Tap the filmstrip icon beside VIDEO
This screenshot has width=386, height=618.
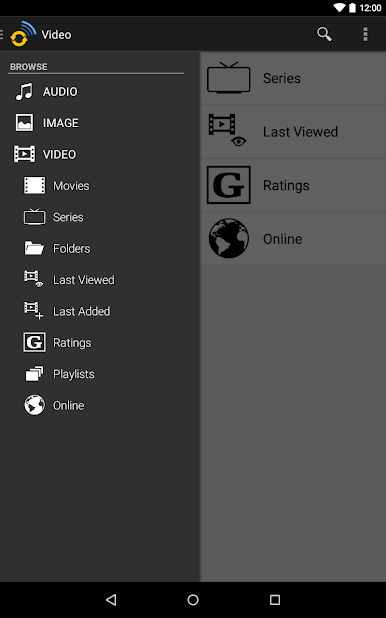(24, 154)
